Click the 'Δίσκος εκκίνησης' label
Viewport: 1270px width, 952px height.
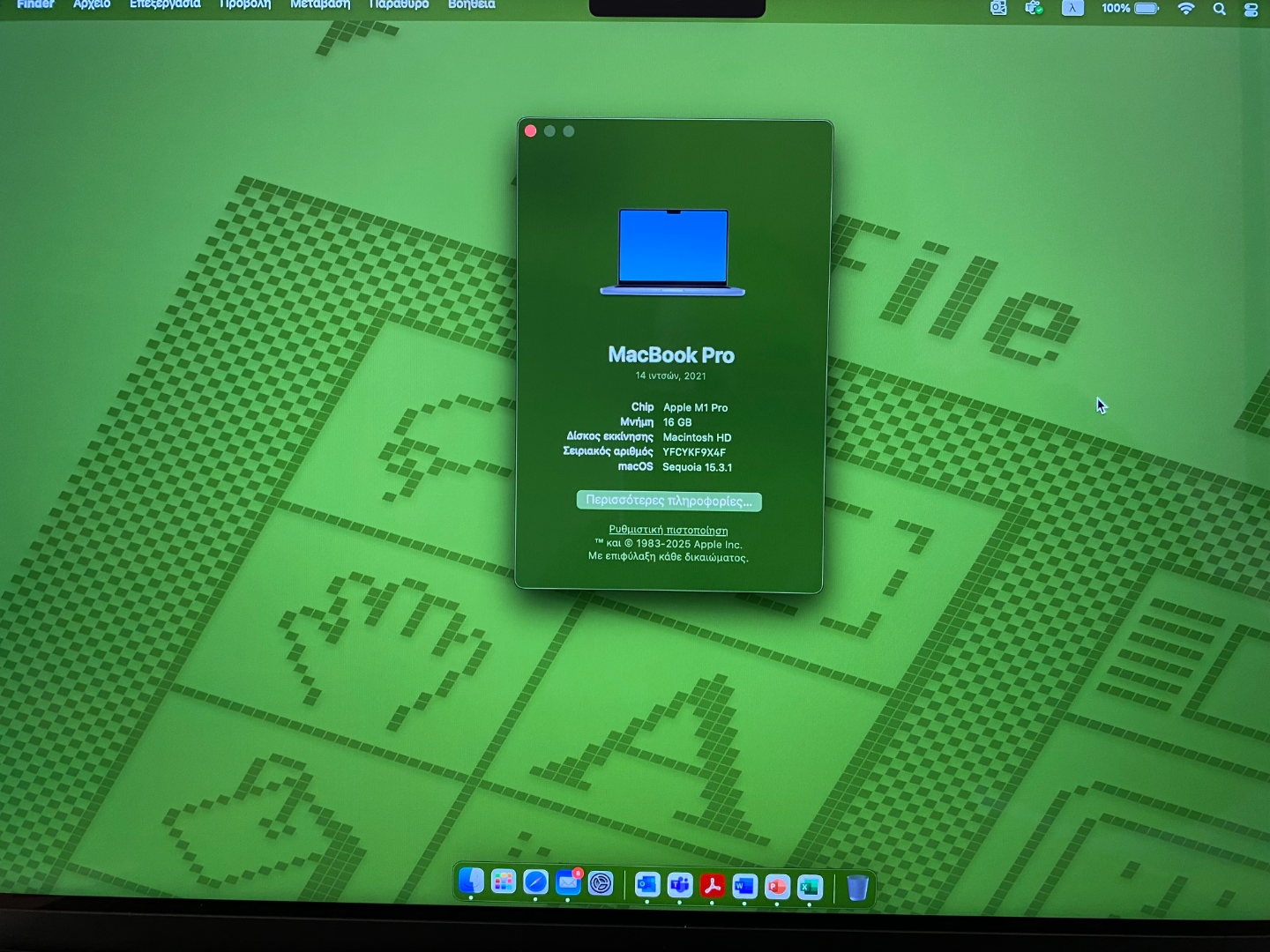coord(610,436)
